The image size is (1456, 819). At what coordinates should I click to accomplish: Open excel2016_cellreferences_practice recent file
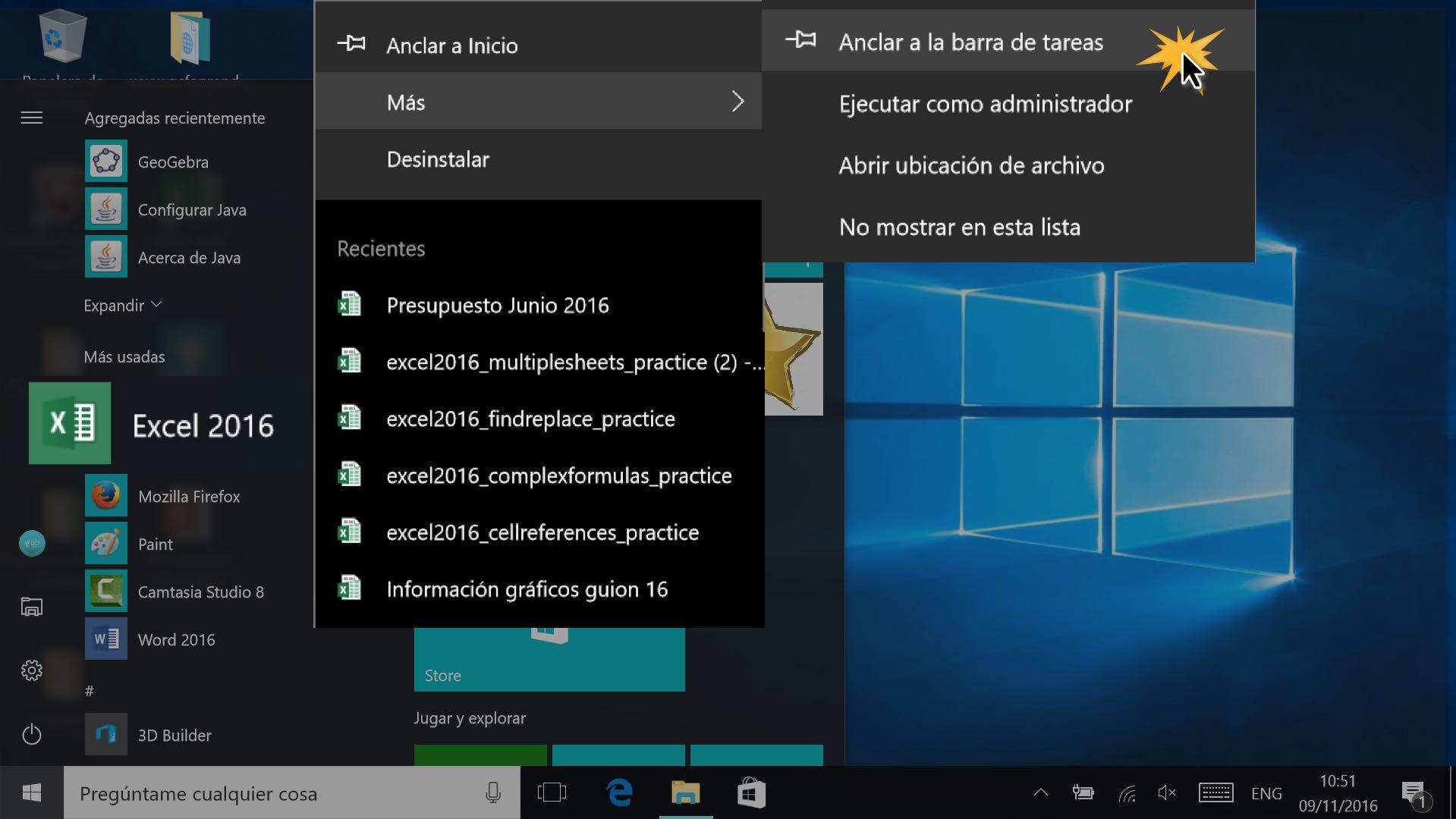click(x=539, y=532)
